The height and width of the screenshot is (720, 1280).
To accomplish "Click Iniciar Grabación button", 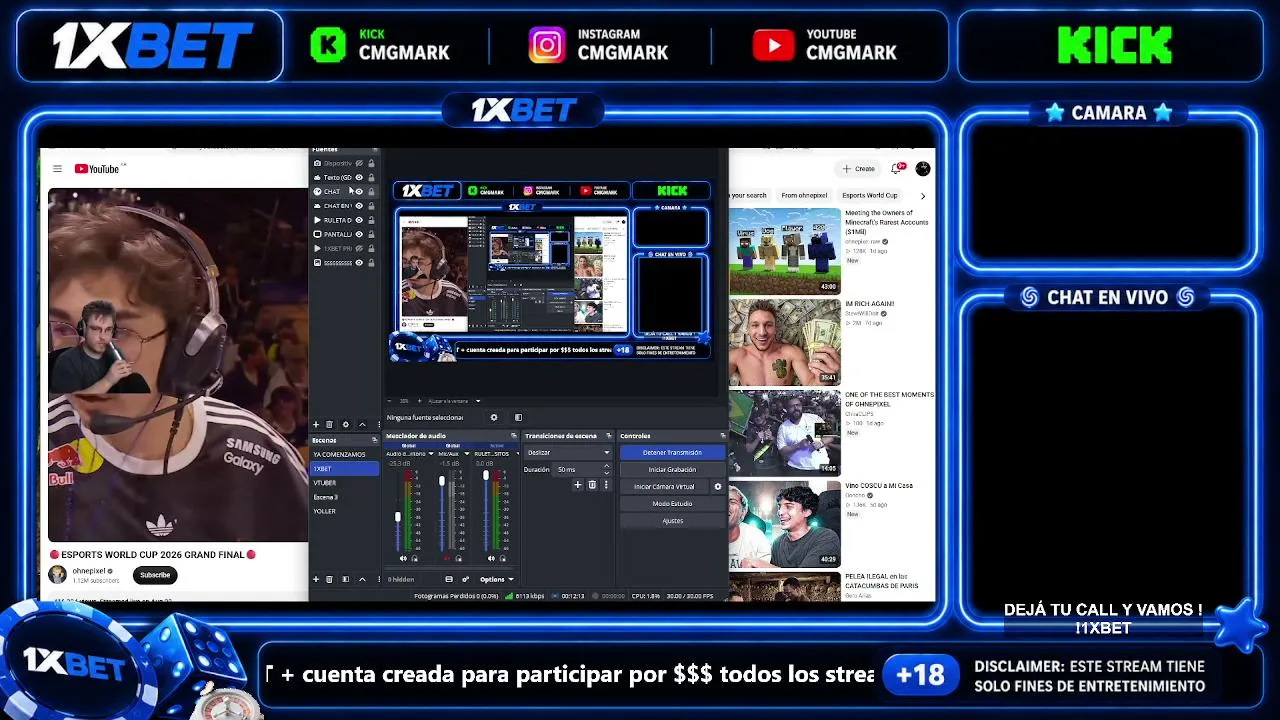I will [x=672, y=469].
